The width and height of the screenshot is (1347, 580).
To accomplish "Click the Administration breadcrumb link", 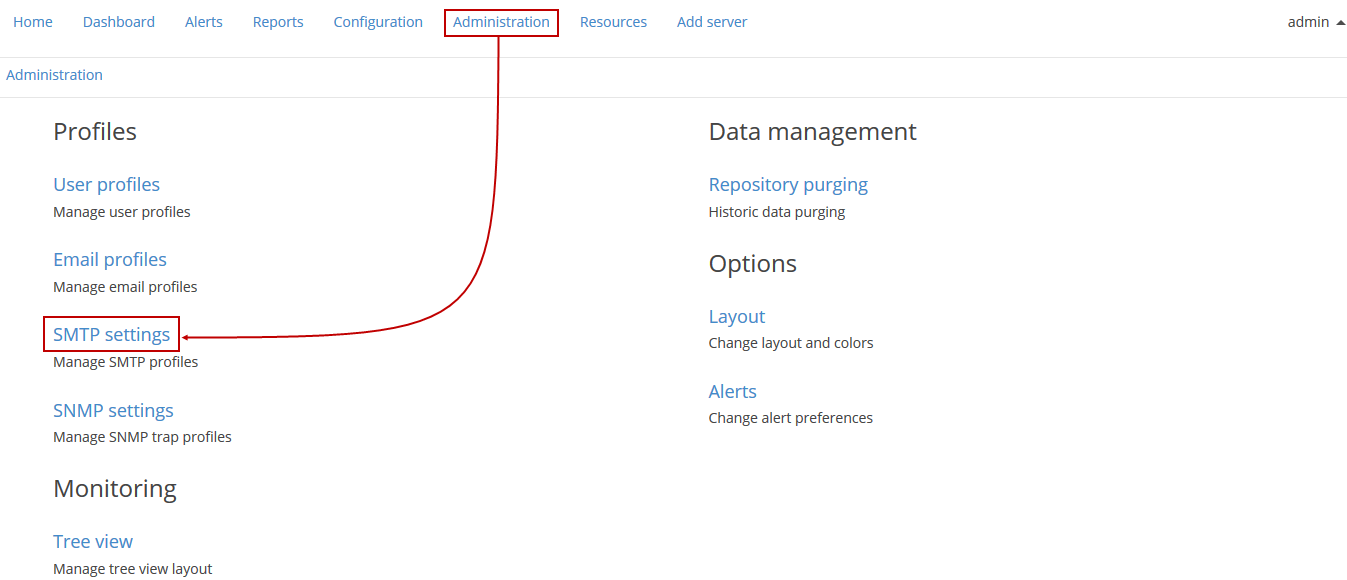I will (54, 75).
